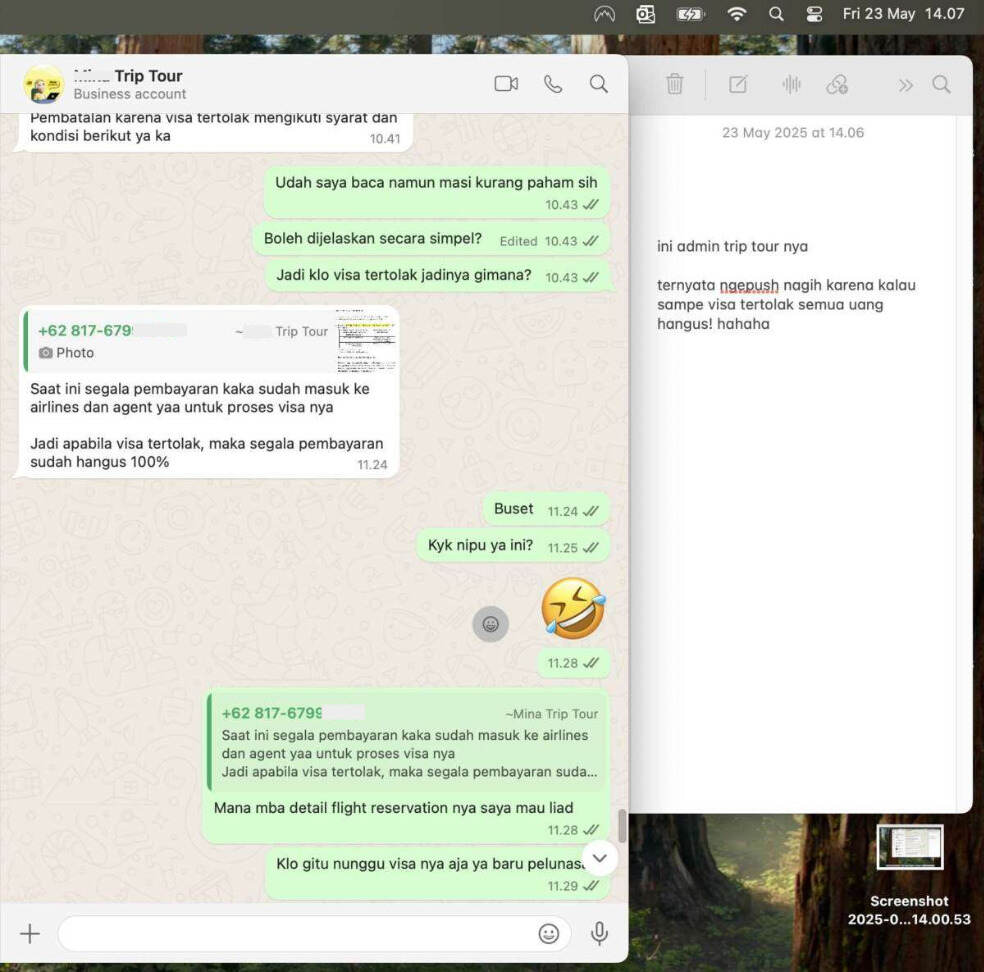Click the 'Udah saya baca' message
Viewport: 984px width, 972px height.
coord(437,191)
